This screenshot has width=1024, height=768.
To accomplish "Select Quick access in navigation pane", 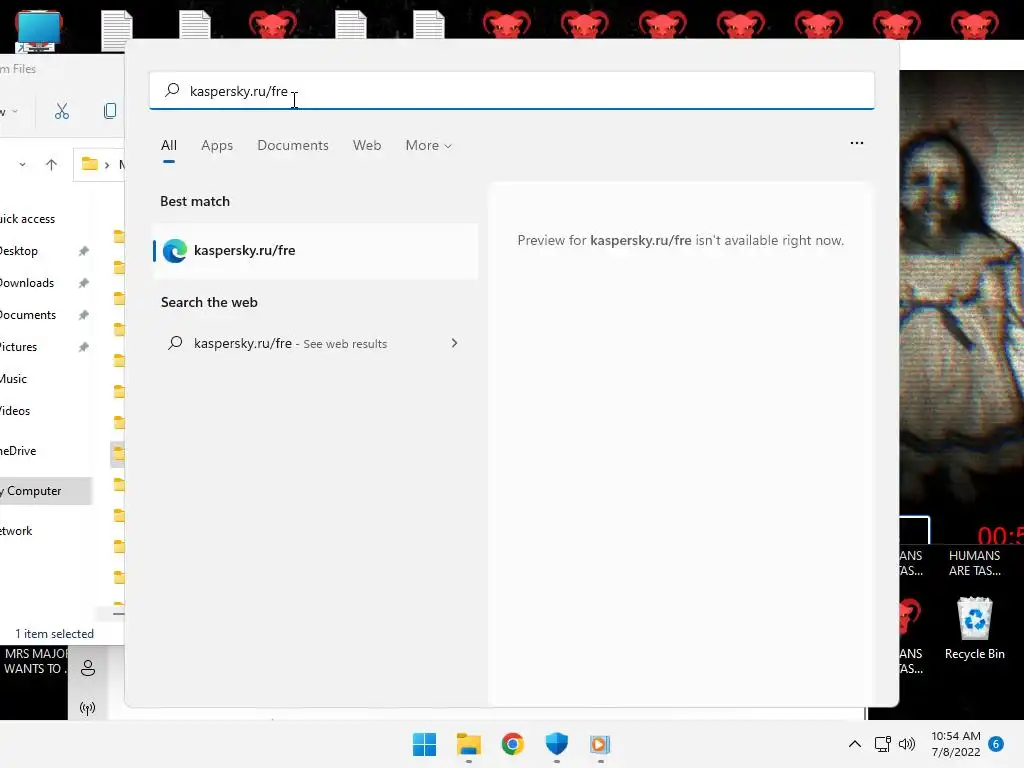I will point(27,219).
